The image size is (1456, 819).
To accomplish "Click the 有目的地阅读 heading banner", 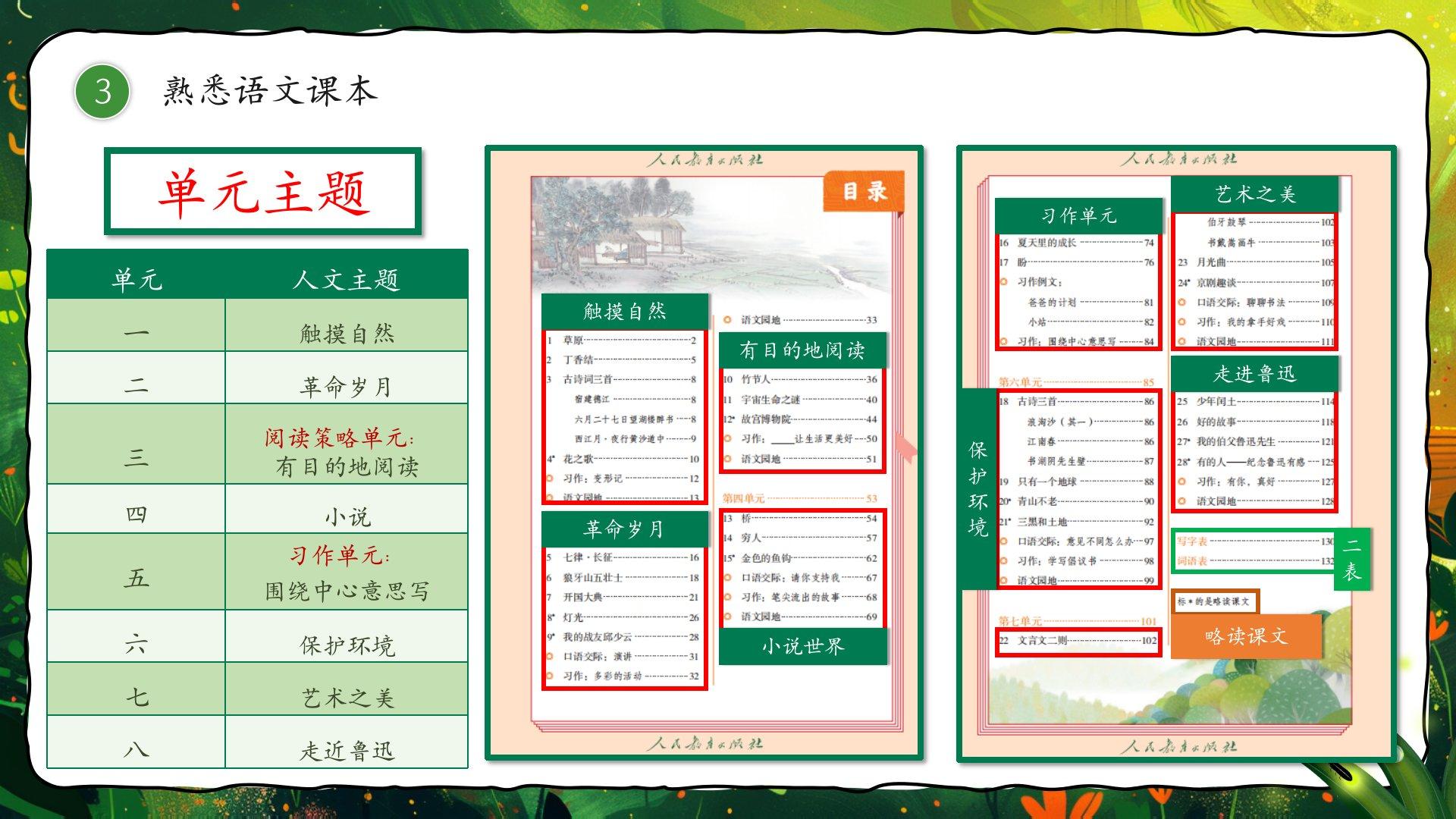I will pos(802,350).
